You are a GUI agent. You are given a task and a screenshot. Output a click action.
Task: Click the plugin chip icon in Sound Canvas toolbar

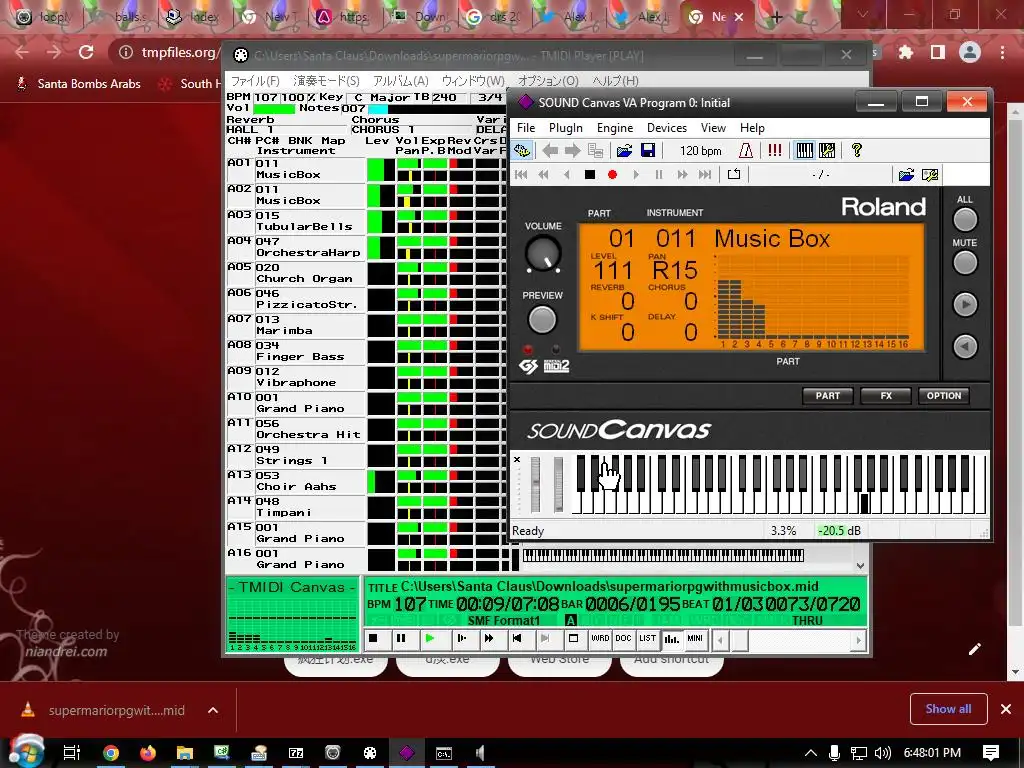[522, 151]
